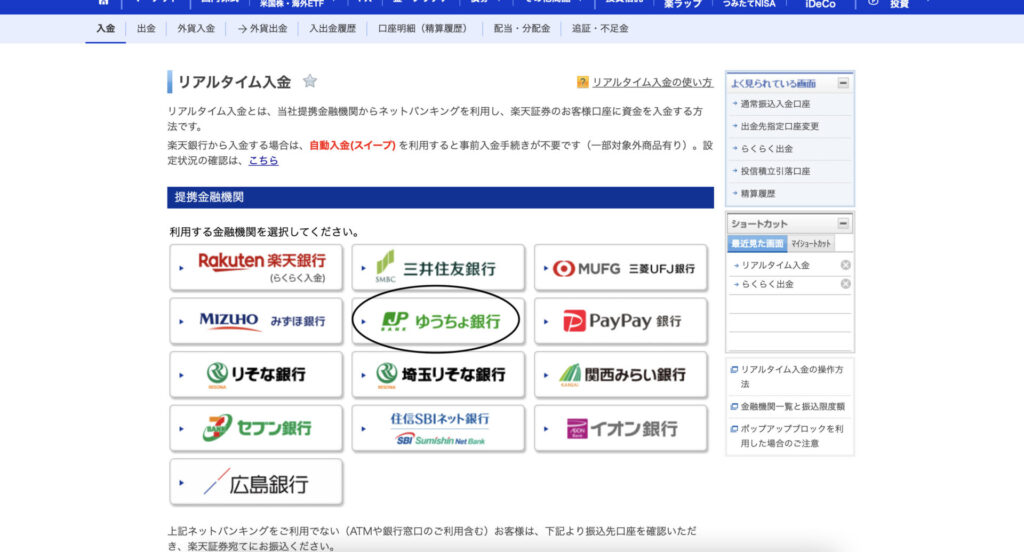Screen dimensions: 1024x552
Task: Pick the セブン銀行 bank button
Action: tap(256, 428)
